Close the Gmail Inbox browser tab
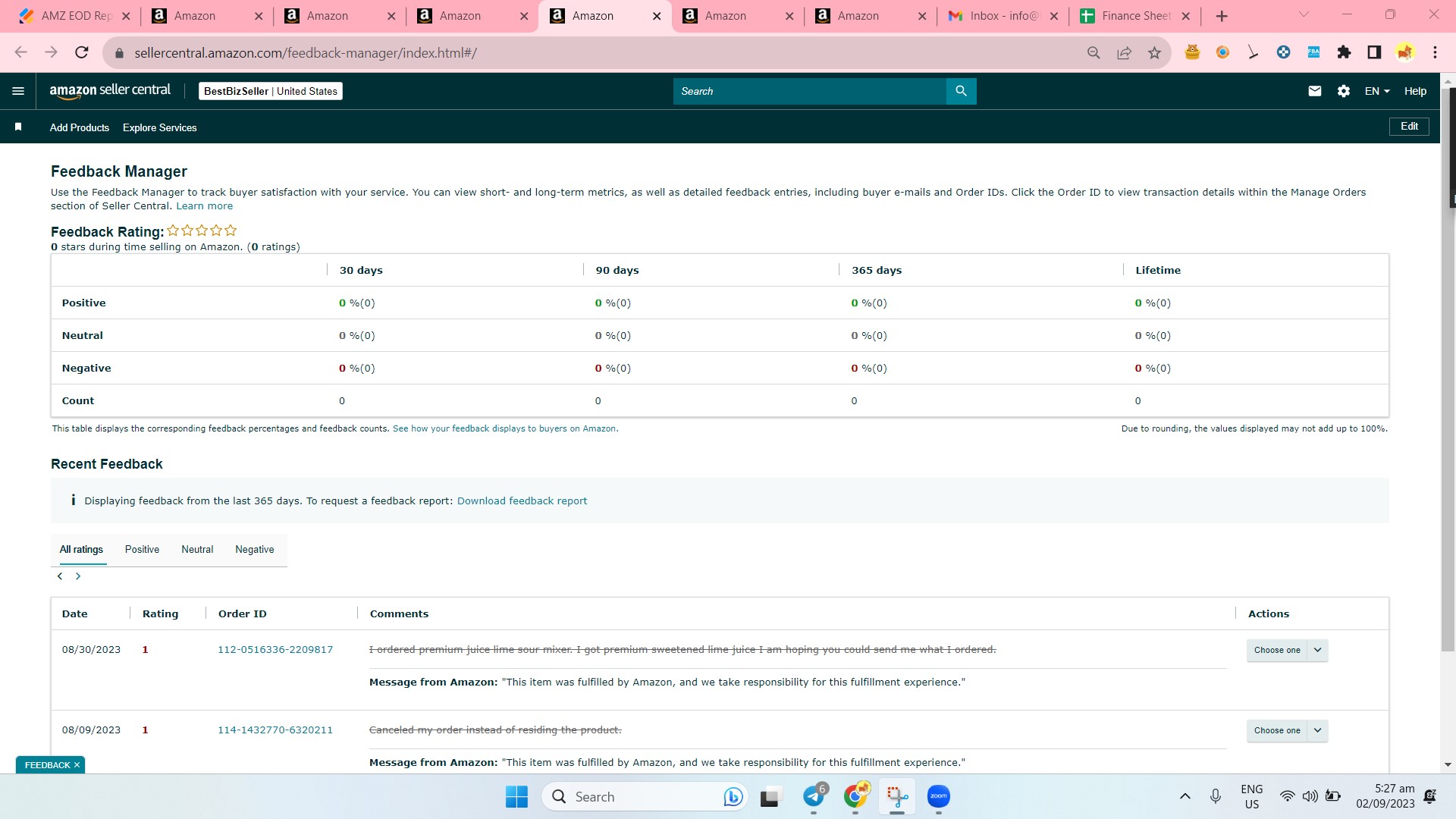 pos(1053,16)
